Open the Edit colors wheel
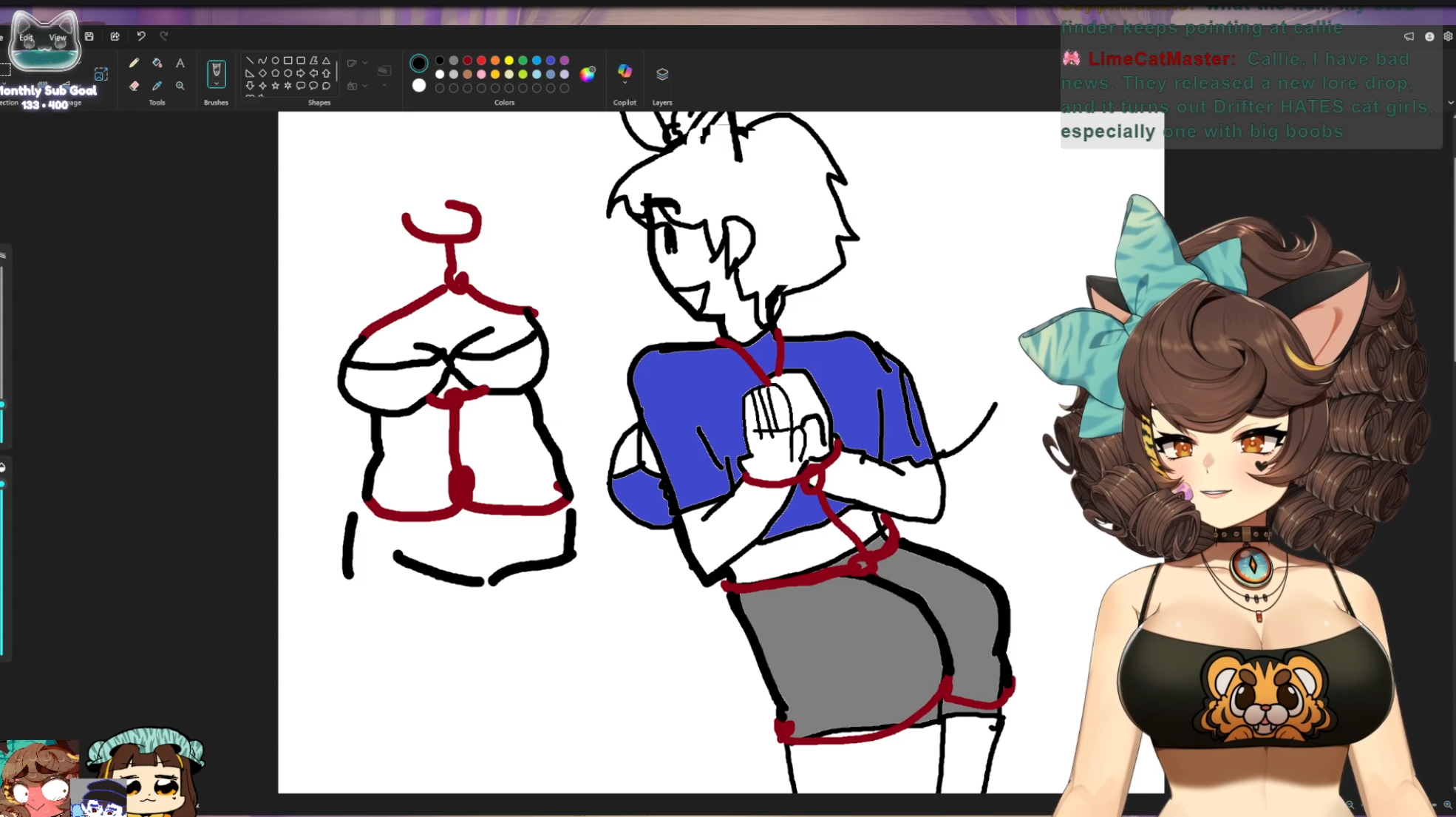This screenshot has height=817, width=1456. coord(588,74)
